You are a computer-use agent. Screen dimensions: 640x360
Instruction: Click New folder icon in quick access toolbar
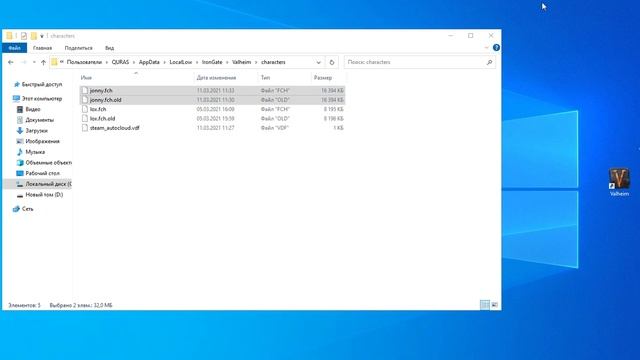pyautogui.click(x=33, y=36)
